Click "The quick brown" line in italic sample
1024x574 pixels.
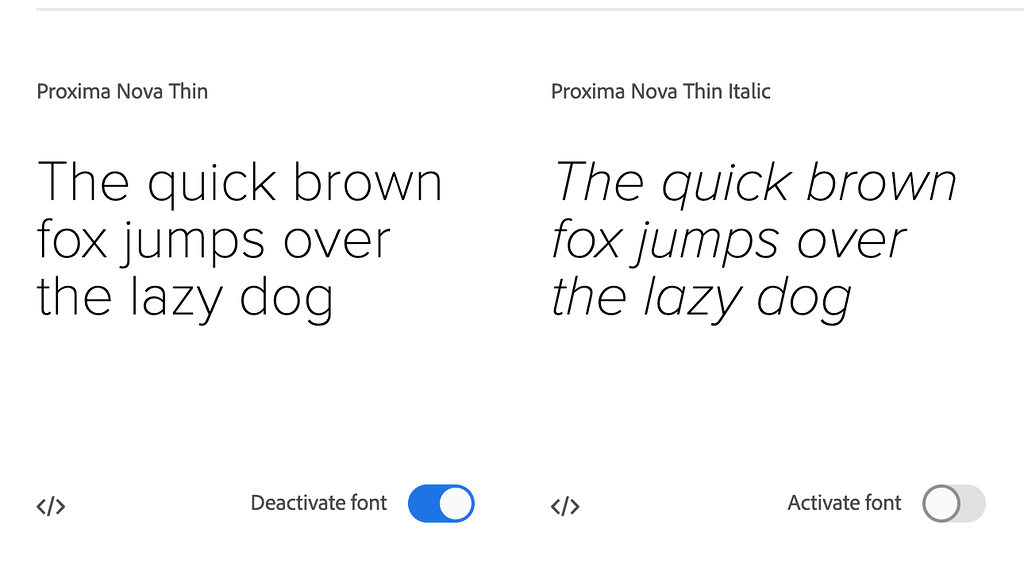pos(754,183)
